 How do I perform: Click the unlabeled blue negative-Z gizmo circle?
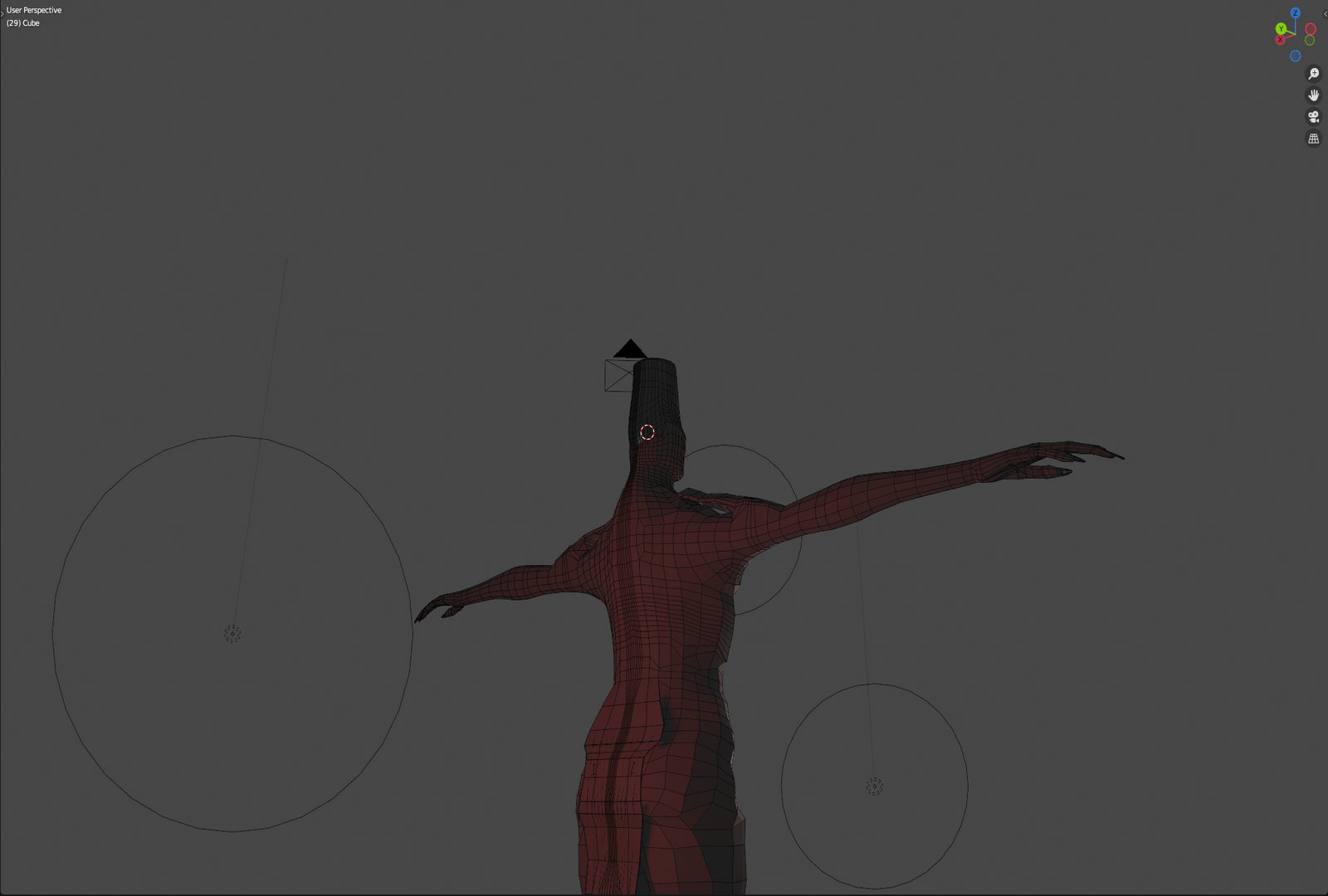click(x=1295, y=56)
